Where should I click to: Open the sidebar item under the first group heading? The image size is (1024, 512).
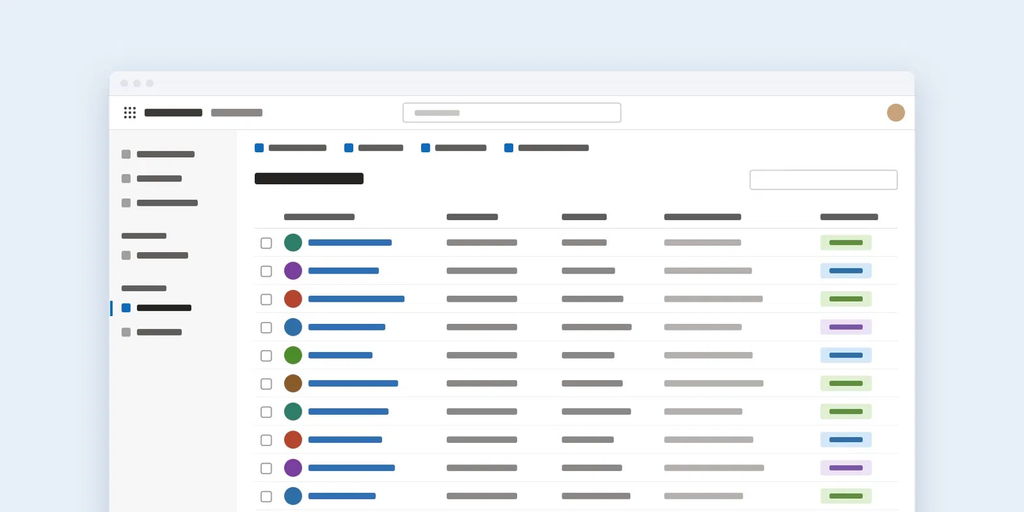(x=155, y=255)
